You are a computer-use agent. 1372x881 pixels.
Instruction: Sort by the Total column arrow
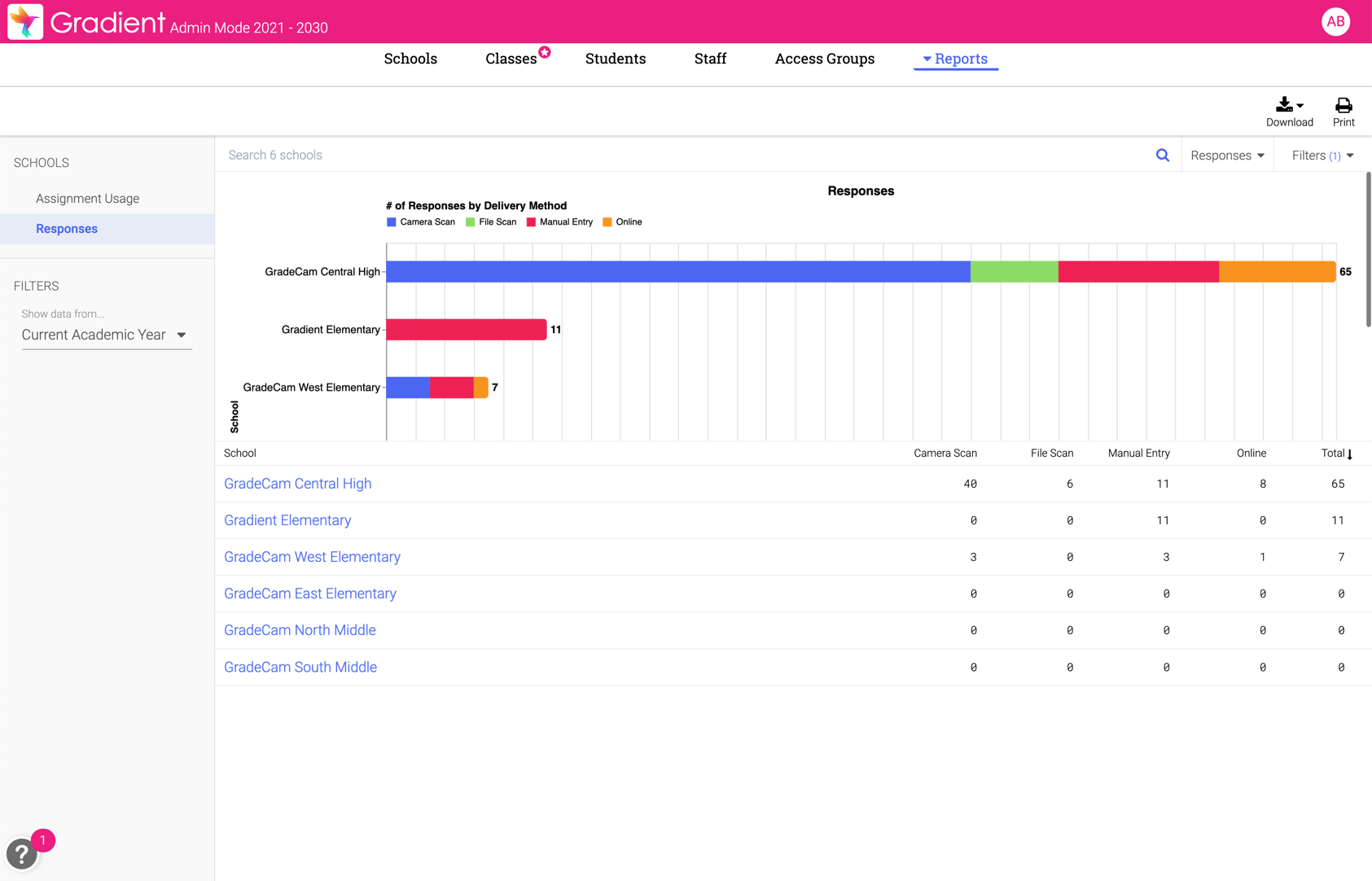click(x=1350, y=454)
